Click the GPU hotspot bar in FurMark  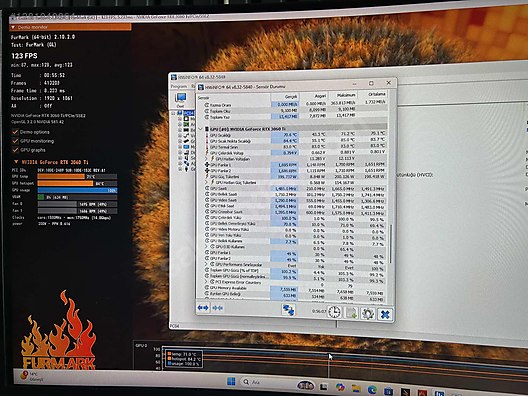point(77,183)
